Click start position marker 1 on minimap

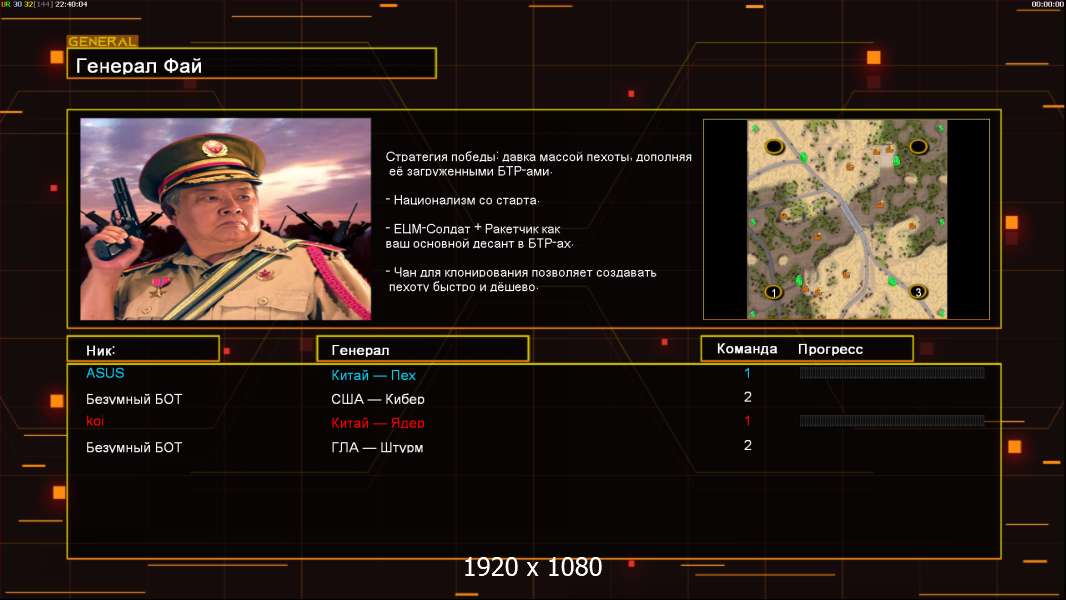coord(774,292)
